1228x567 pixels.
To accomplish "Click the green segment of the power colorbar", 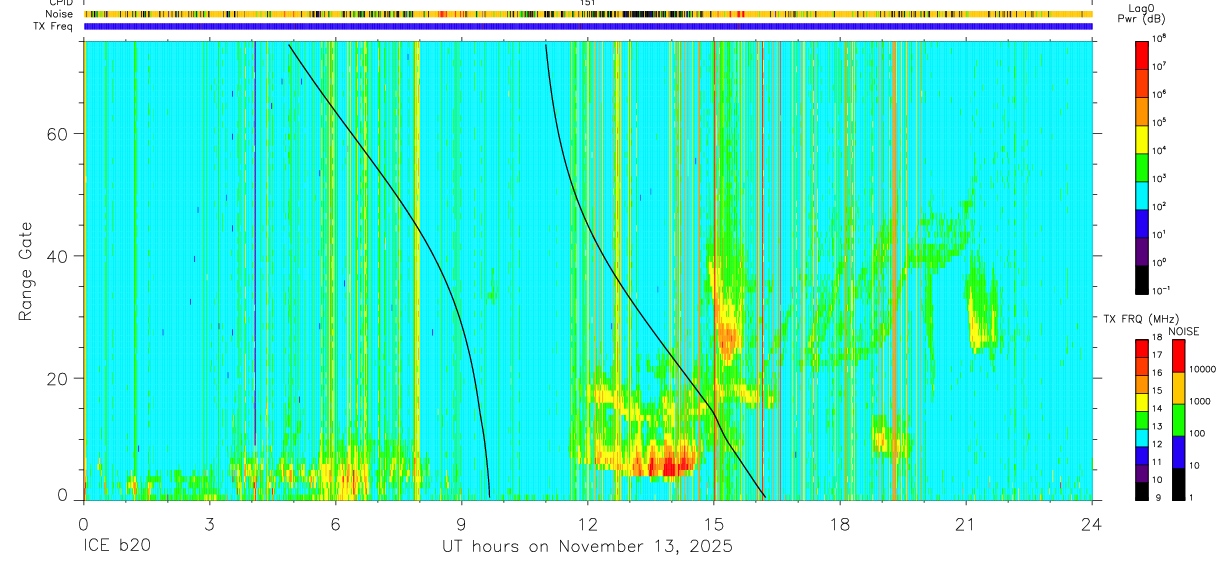I will pyautogui.click(x=1142, y=167).
